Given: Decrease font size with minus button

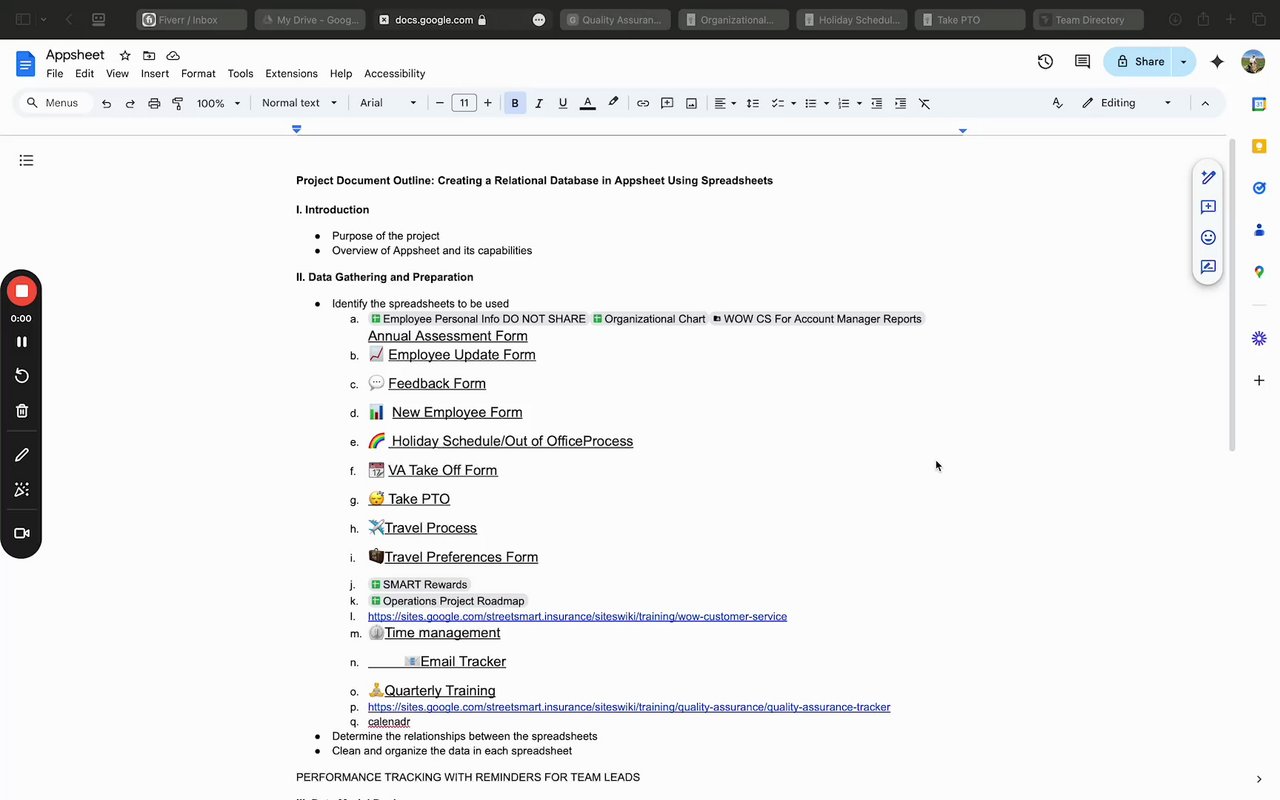Looking at the screenshot, I should pyautogui.click(x=440, y=103).
